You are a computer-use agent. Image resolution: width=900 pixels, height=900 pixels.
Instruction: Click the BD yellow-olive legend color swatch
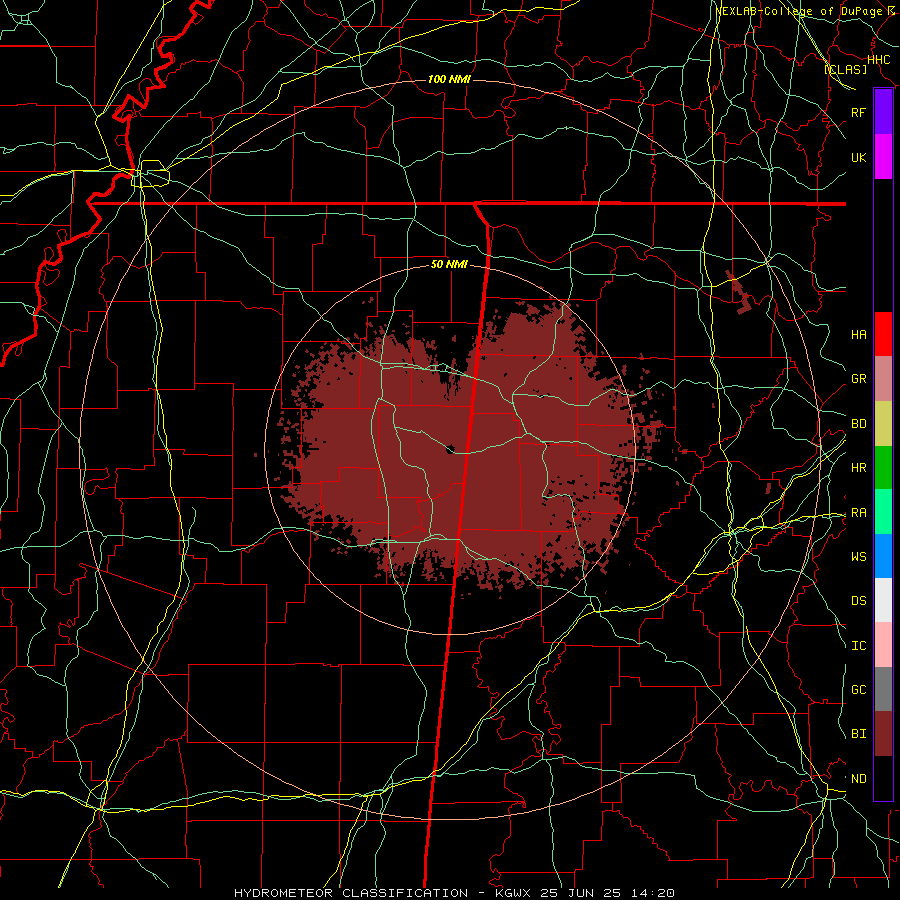coord(883,424)
